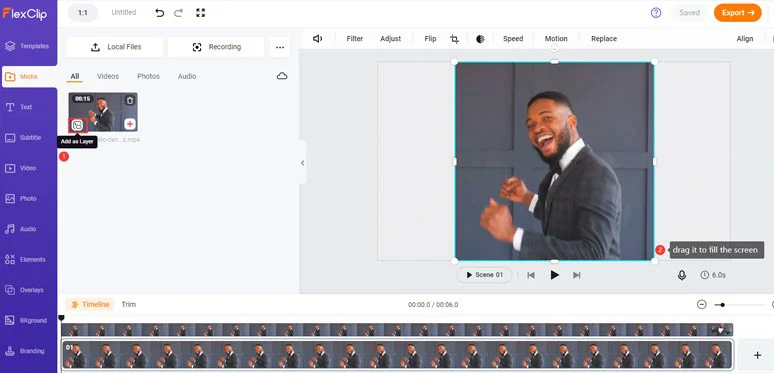Screen dimensions: 774x373
Task: Switch to the Photos tab
Action: pyautogui.click(x=149, y=76)
